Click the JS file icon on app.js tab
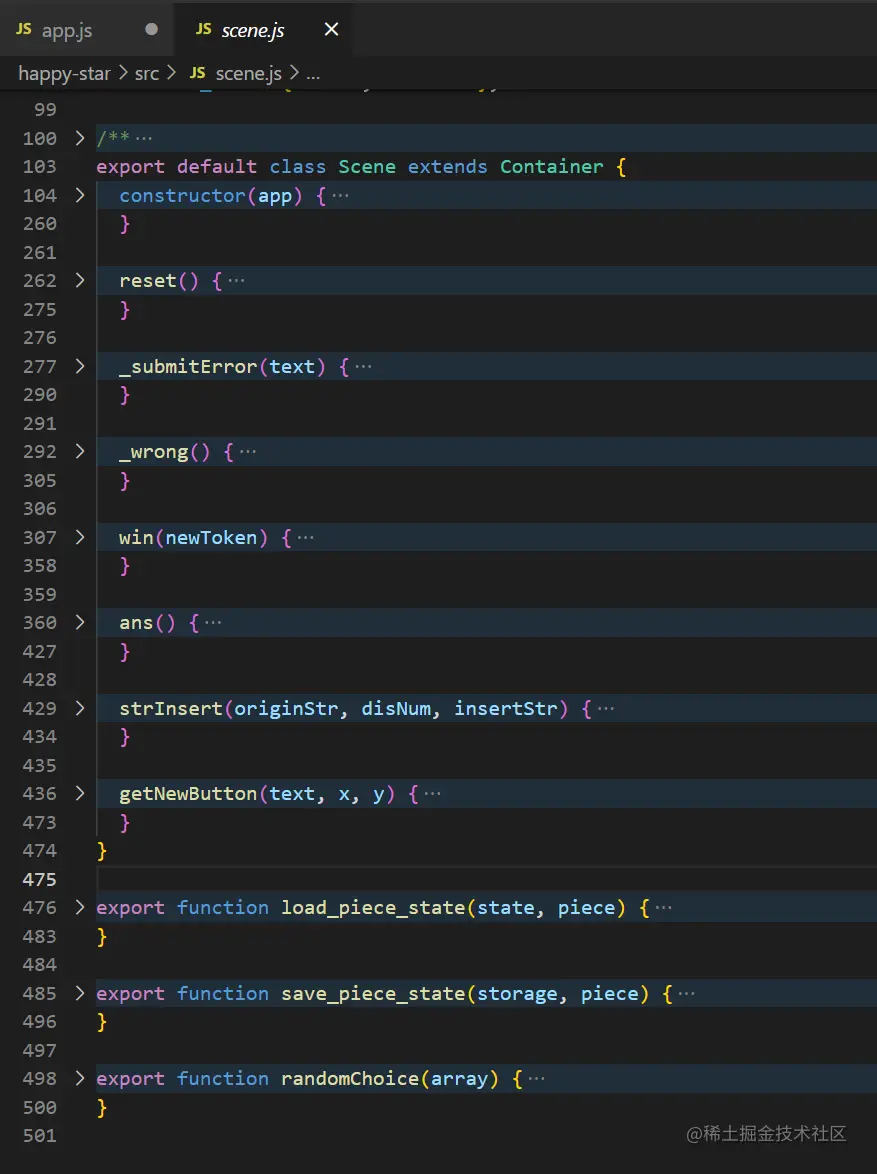877x1174 pixels. pos(24,28)
